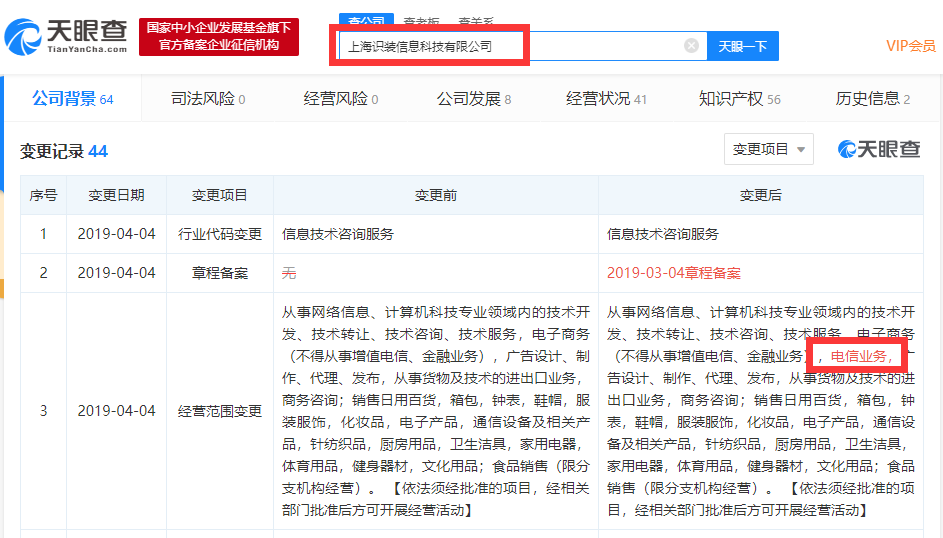Select the 查老板 search tab

click(x=421, y=22)
